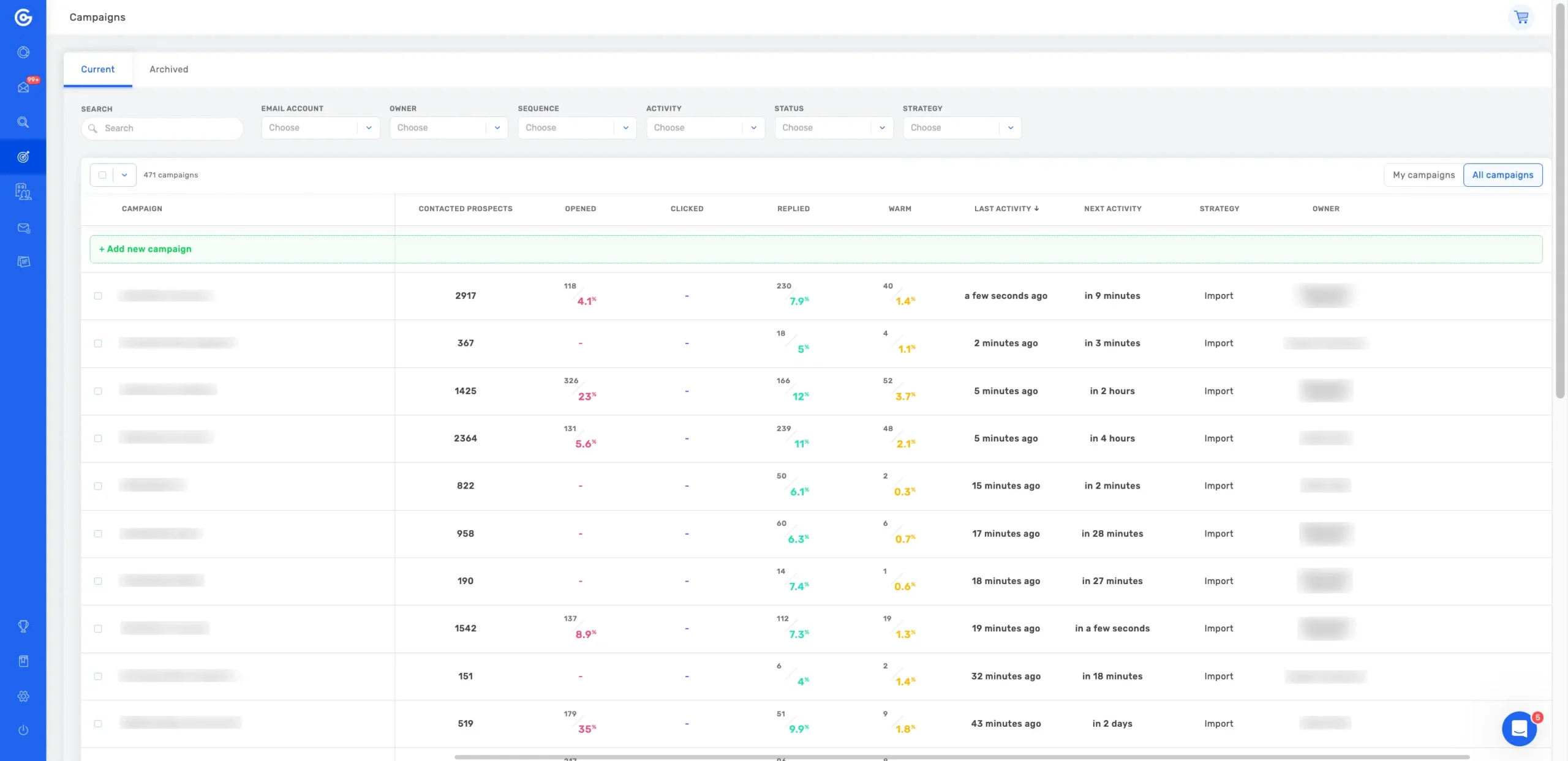Open the companies building sidebar icon
1568x761 pixels.
pos(23,192)
